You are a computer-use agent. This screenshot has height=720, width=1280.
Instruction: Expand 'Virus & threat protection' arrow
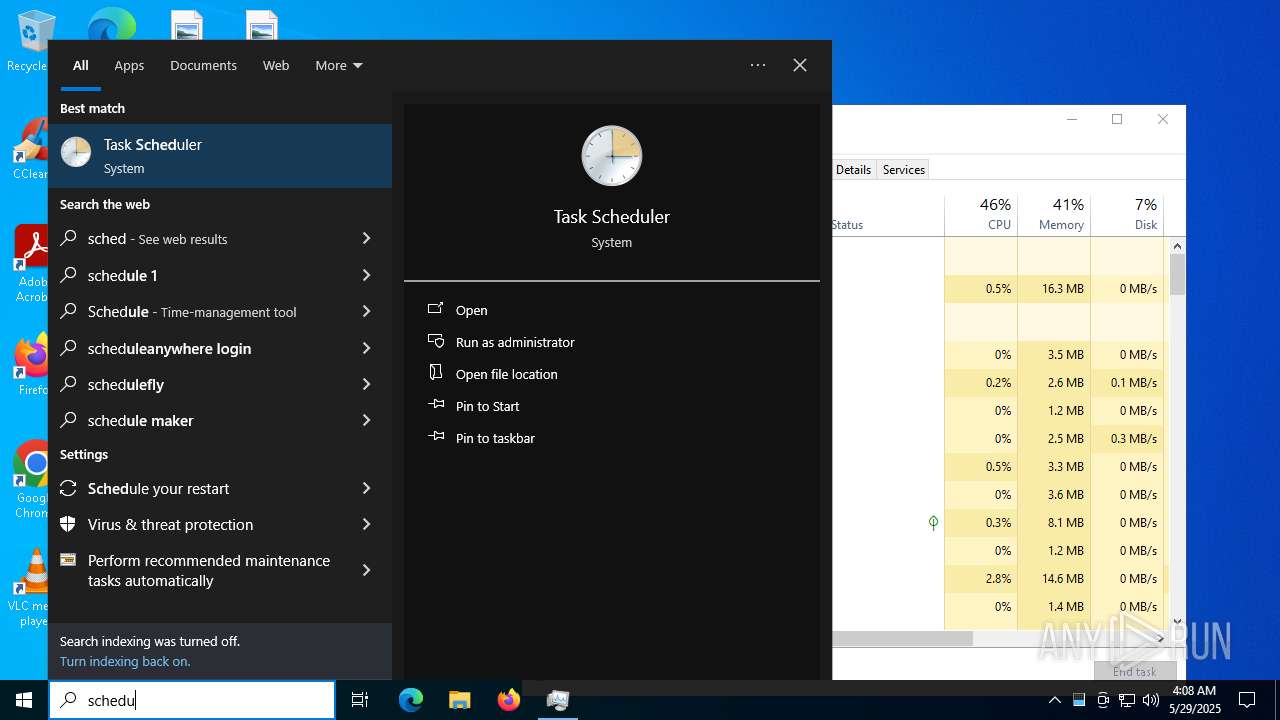[x=366, y=524]
